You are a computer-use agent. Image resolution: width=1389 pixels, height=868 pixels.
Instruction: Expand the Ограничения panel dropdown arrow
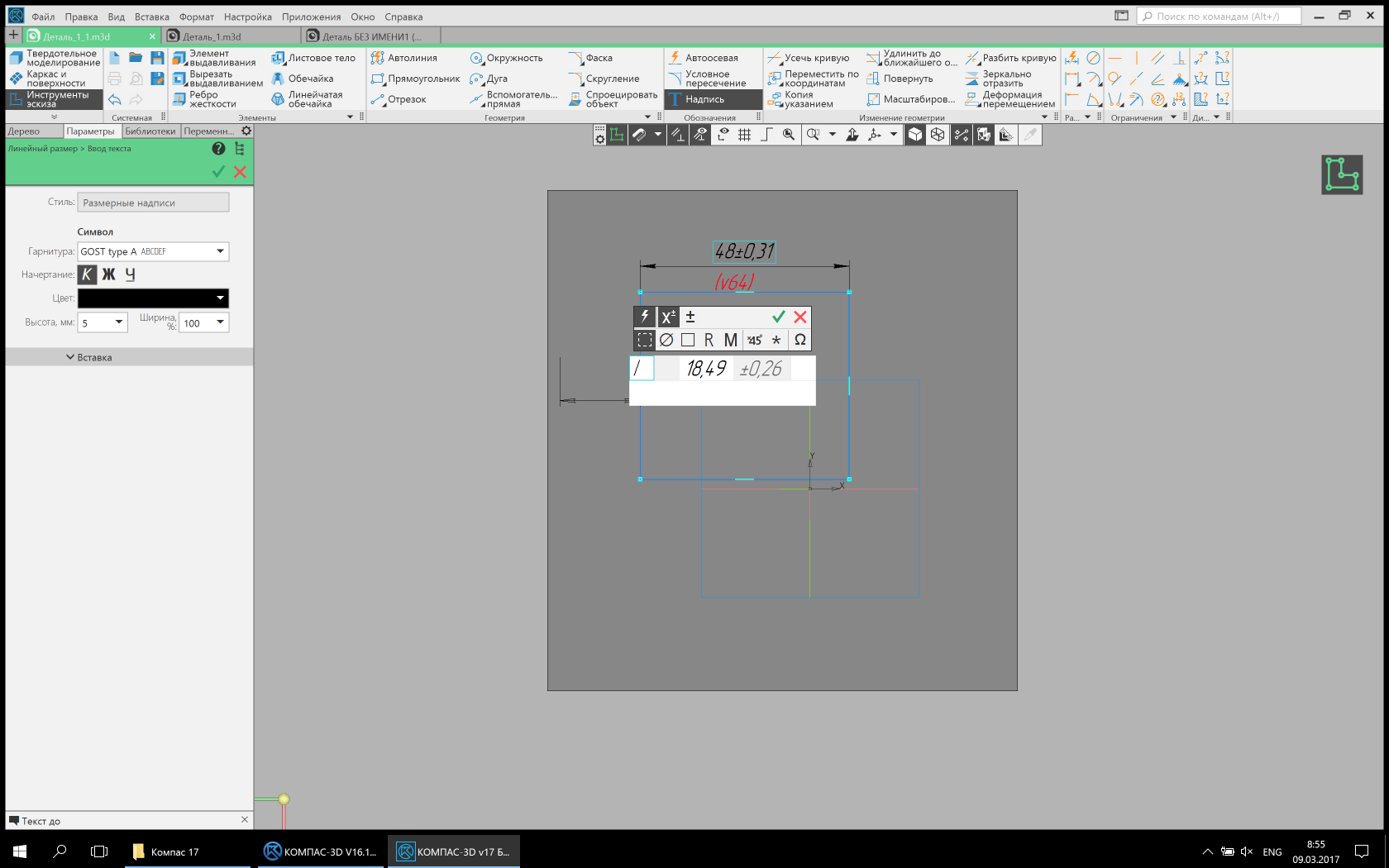point(1173,117)
